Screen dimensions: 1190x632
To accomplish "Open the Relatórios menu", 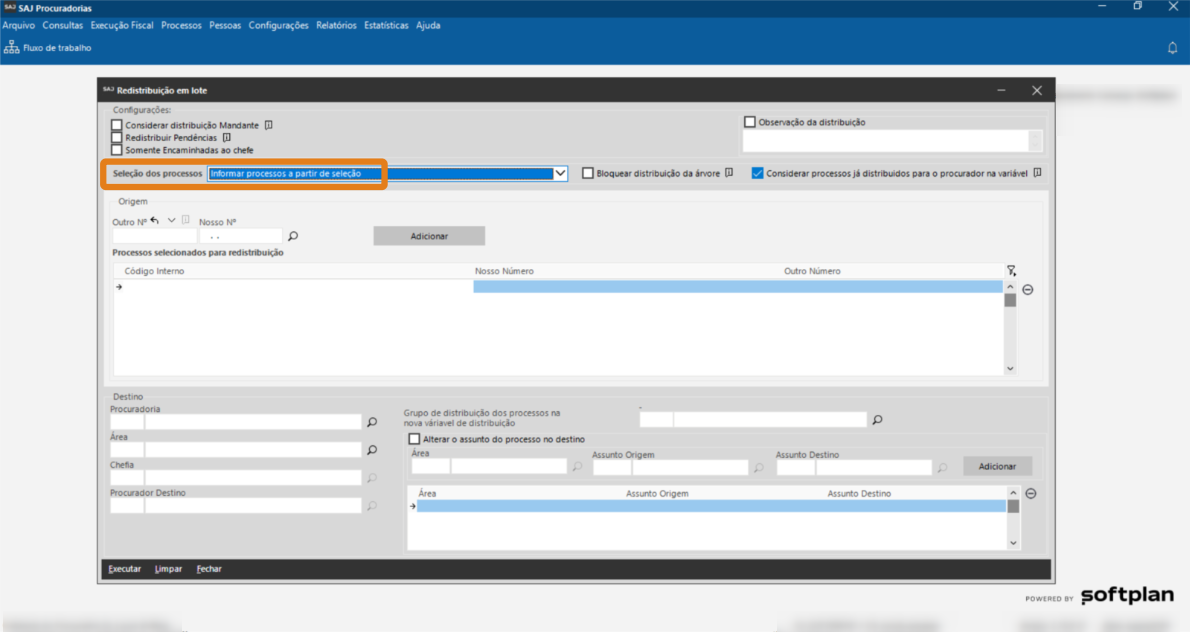I will pyautogui.click(x=336, y=25).
